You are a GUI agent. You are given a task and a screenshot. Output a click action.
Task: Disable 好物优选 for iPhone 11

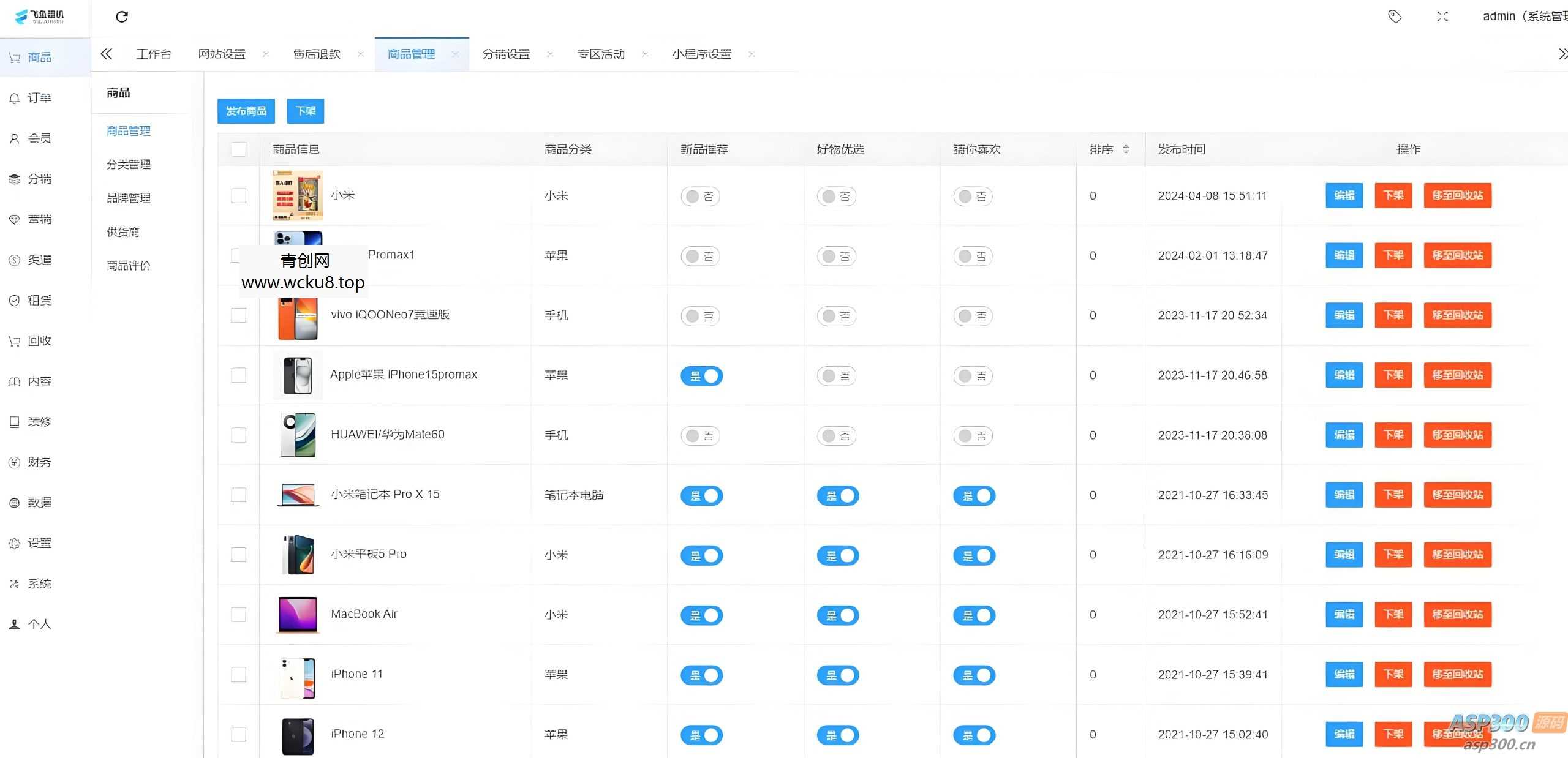pos(837,675)
